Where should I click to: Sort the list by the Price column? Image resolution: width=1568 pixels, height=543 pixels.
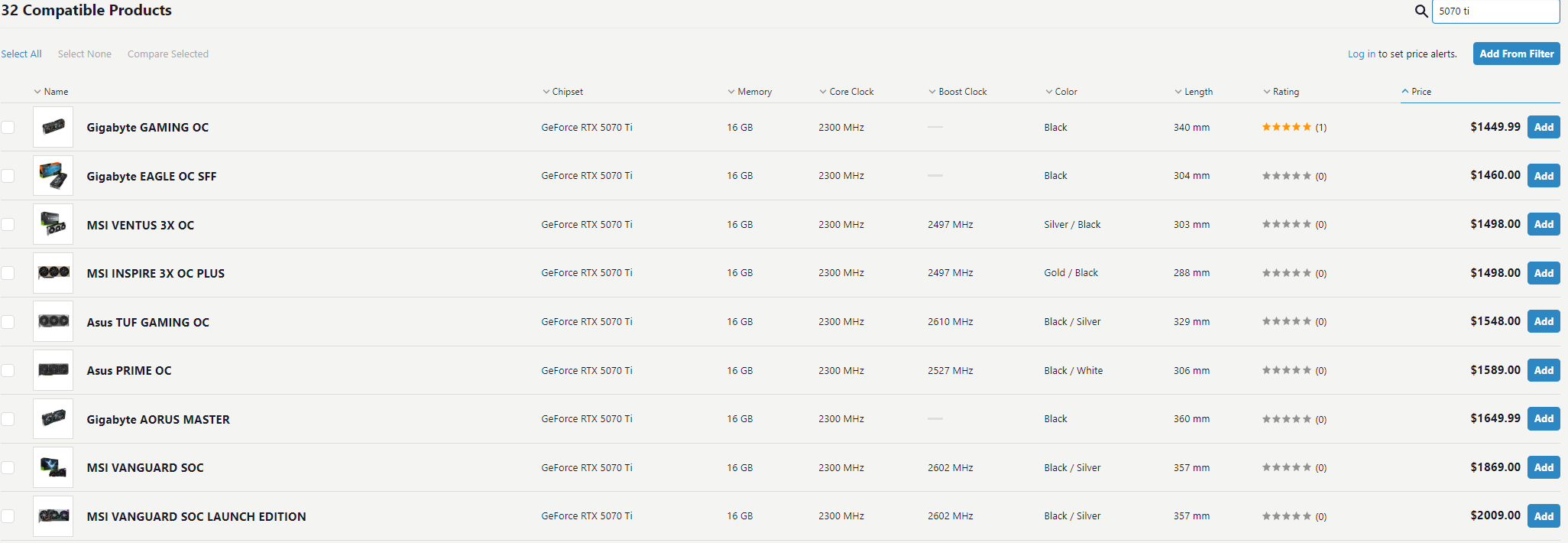tap(1421, 92)
